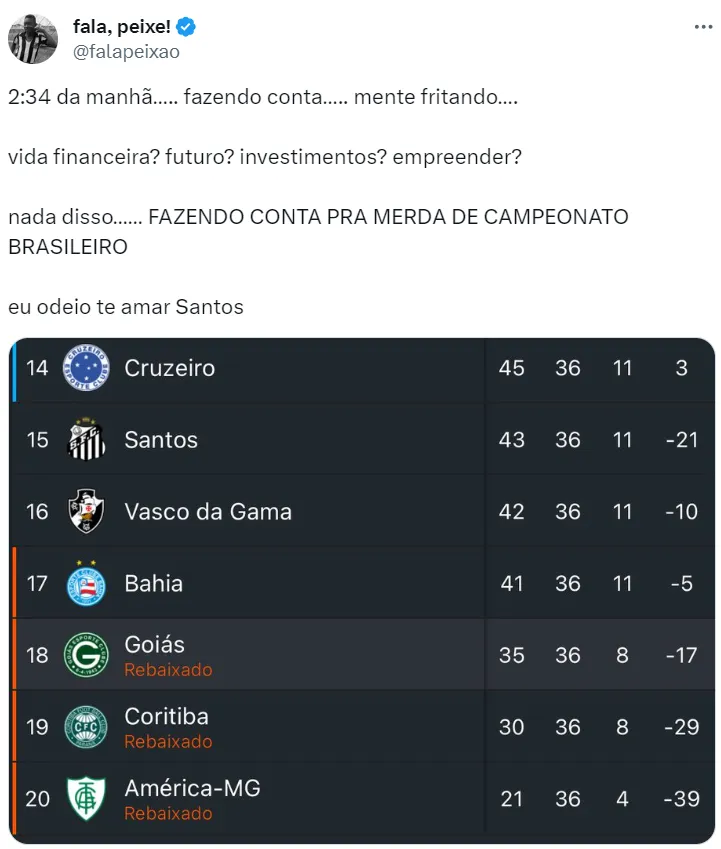This screenshot has height=849, width=721.
Task: Click the Bahia club crest icon
Action: click(86, 583)
